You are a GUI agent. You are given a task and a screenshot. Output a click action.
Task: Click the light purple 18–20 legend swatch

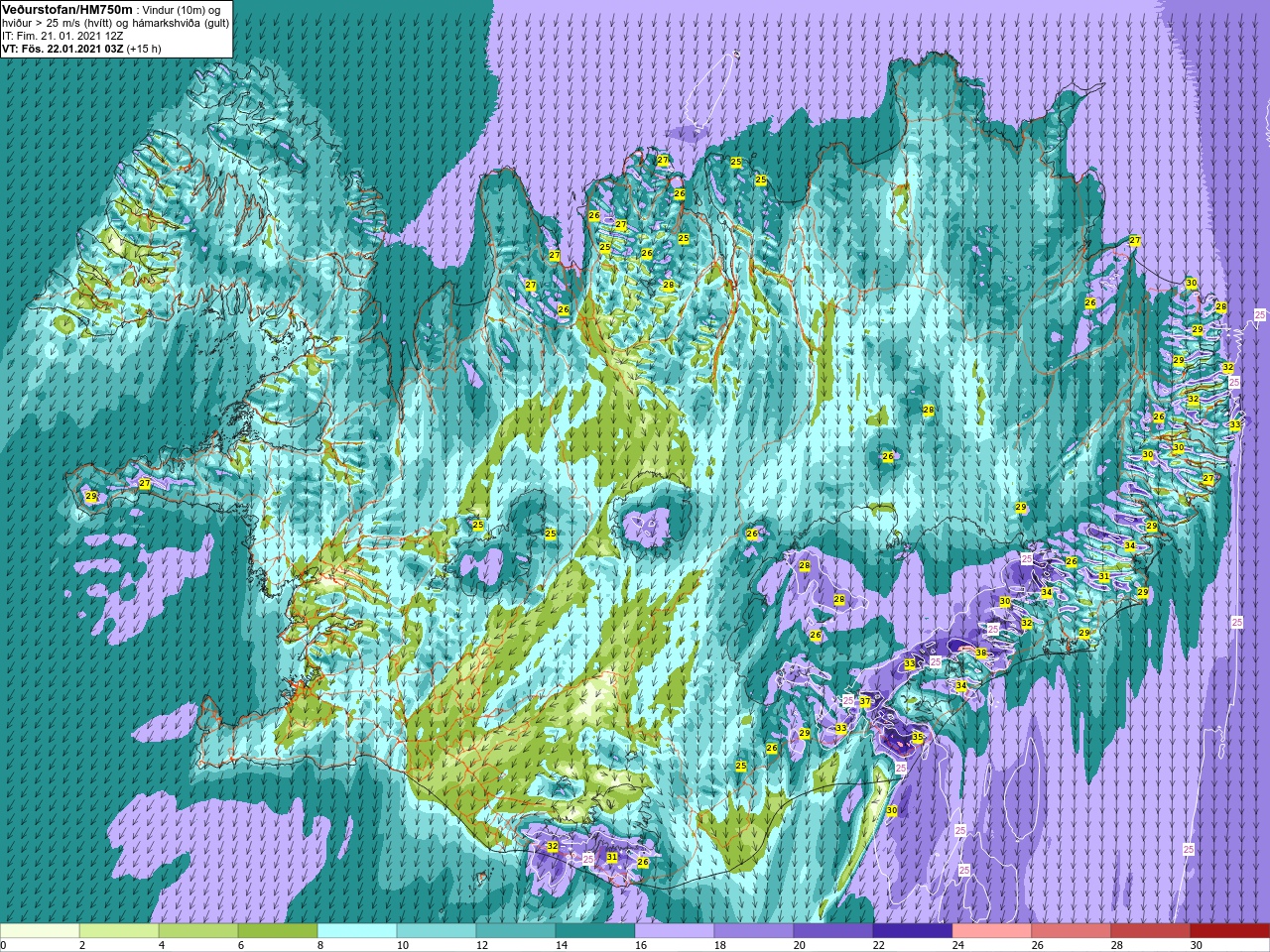[754, 931]
